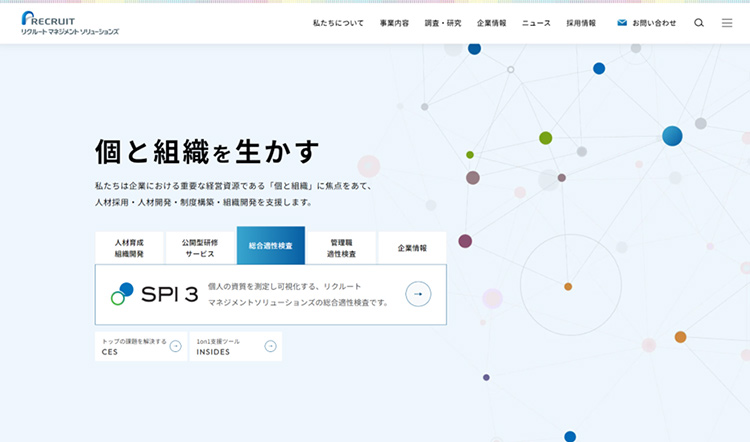
Task: Click the envelope icon beside お問い合わせ
Action: tap(622, 22)
